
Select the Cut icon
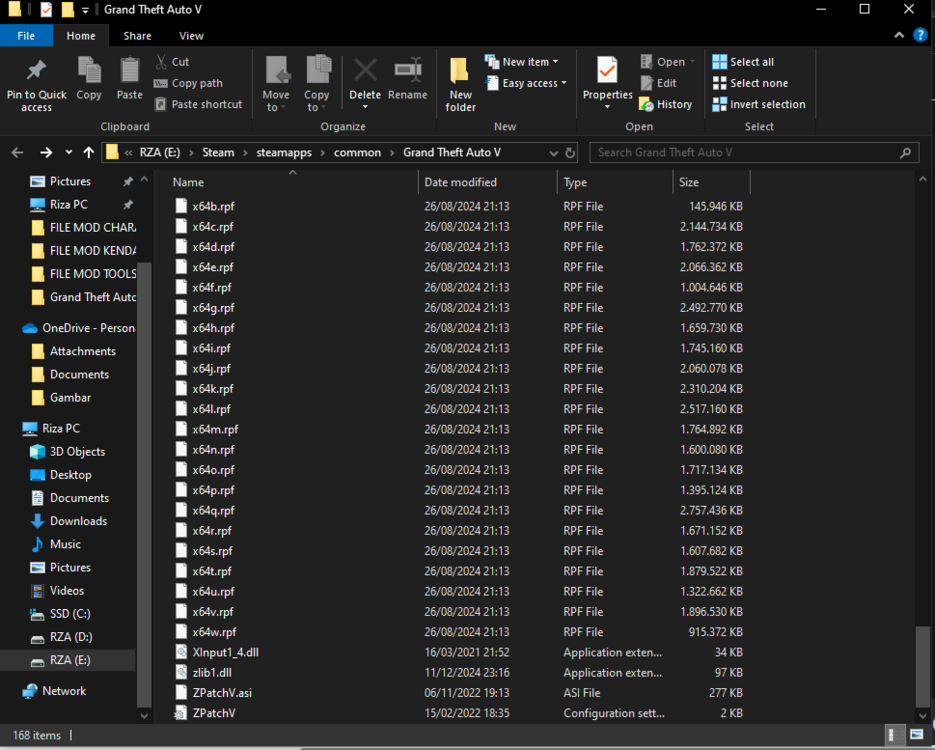(x=161, y=61)
